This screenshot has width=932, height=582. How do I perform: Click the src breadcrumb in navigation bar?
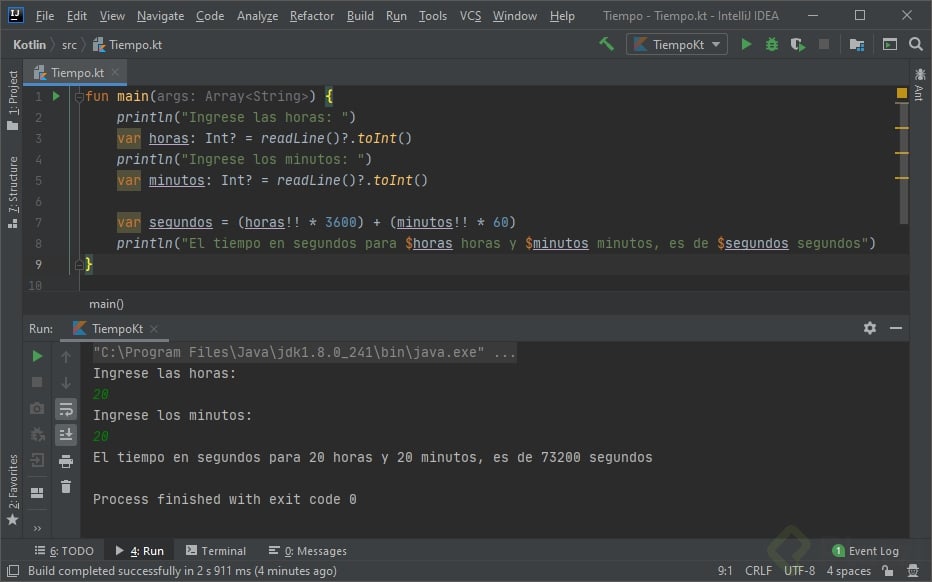coord(69,45)
